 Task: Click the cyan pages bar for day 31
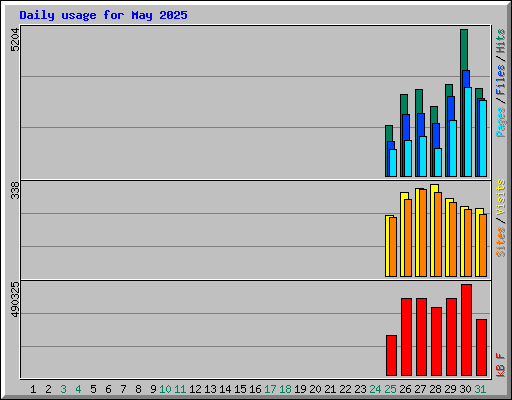[x=483, y=138]
